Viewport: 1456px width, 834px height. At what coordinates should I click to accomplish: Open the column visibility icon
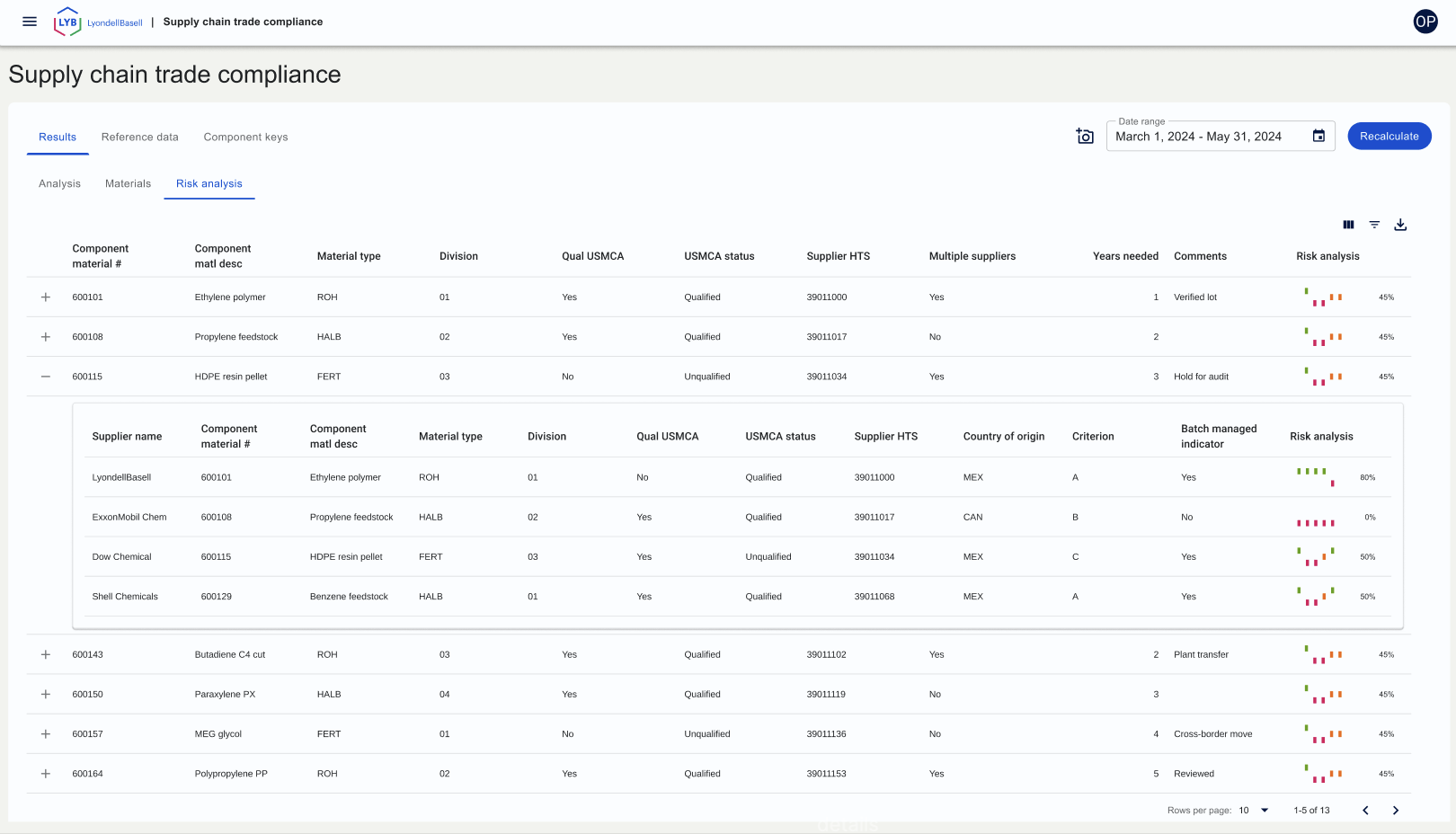1348,225
